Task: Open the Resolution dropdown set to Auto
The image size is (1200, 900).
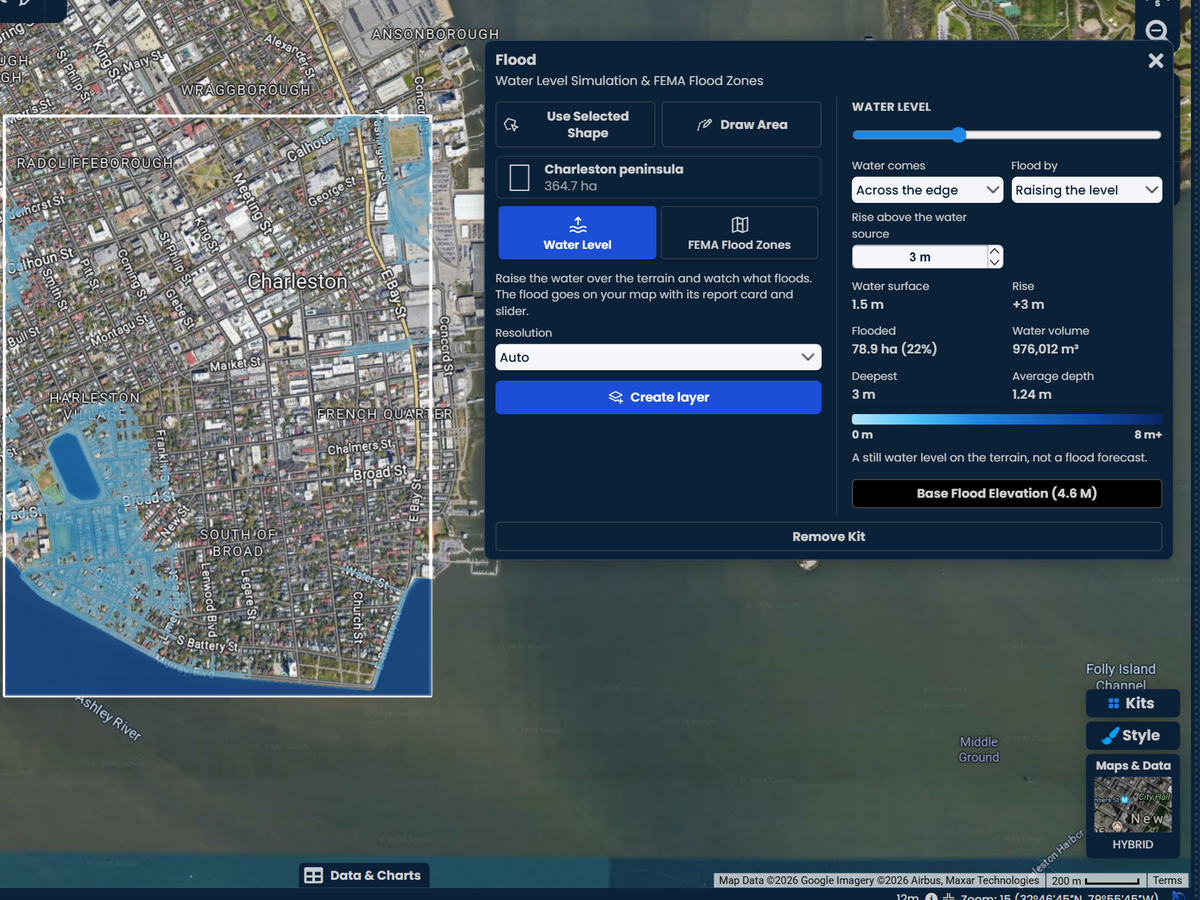Action: point(658,357)
